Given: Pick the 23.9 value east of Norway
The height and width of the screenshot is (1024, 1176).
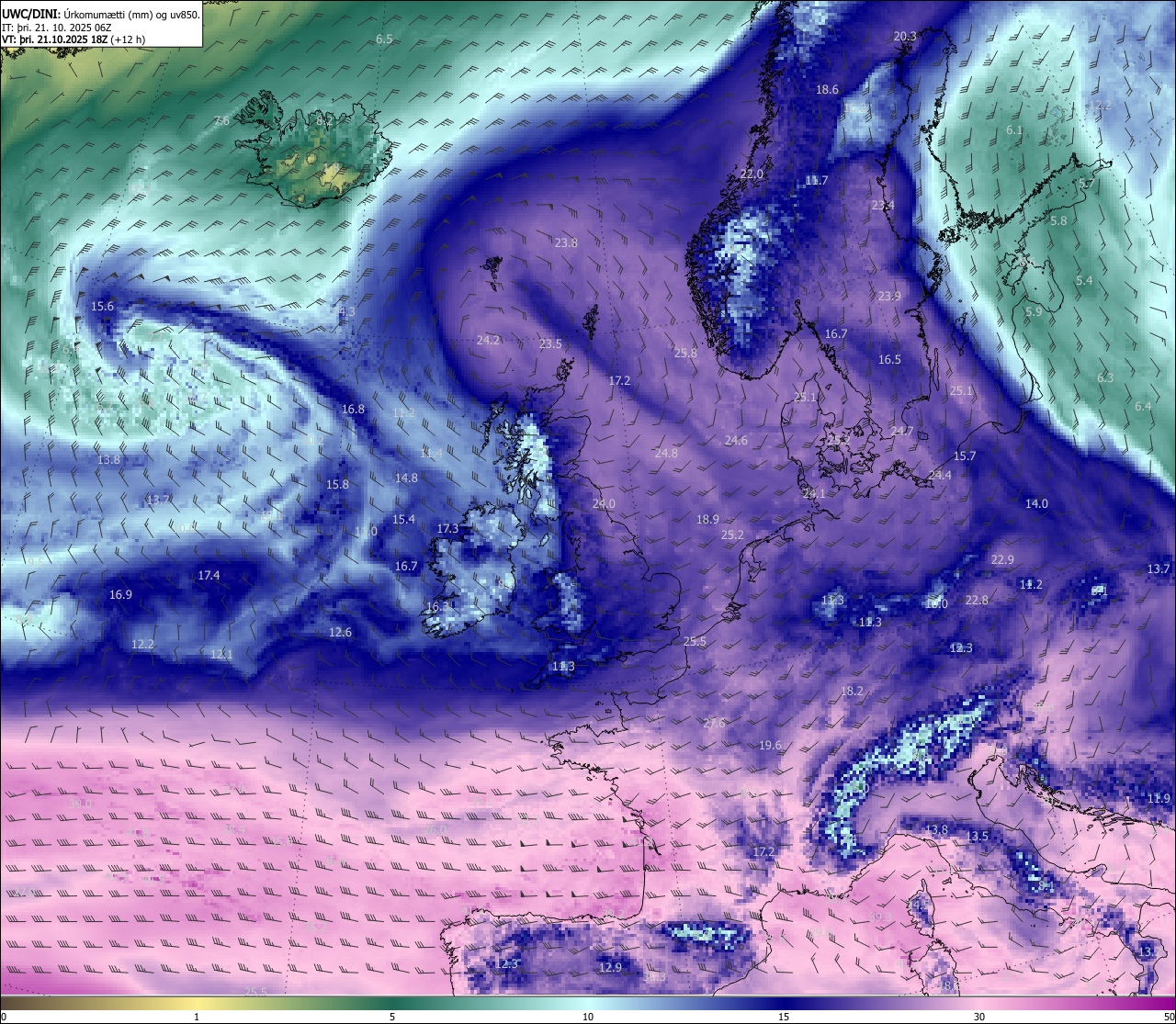Looking at the screenshot, I should pos(888,297).
